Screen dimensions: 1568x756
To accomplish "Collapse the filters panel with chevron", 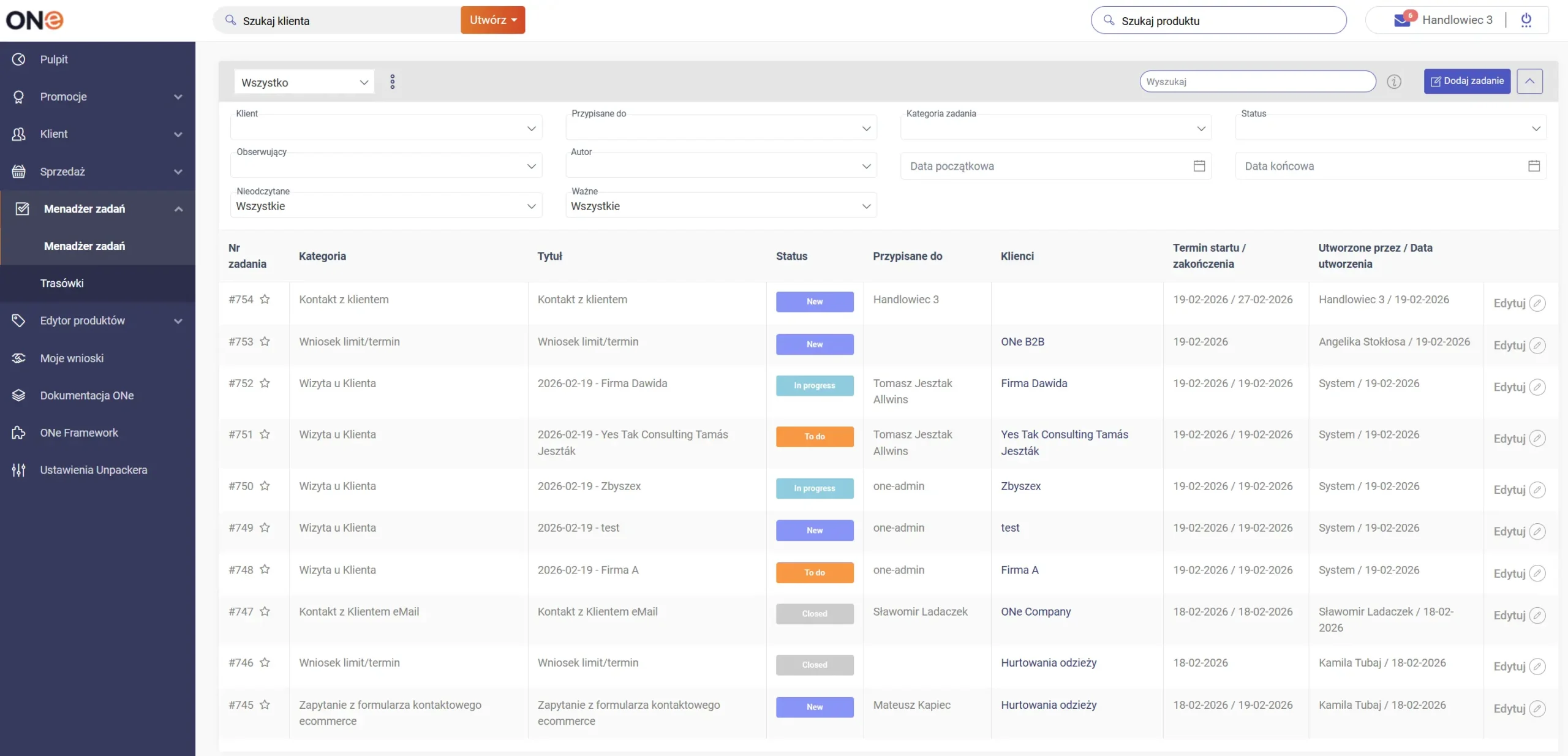I will (1529, 81).
